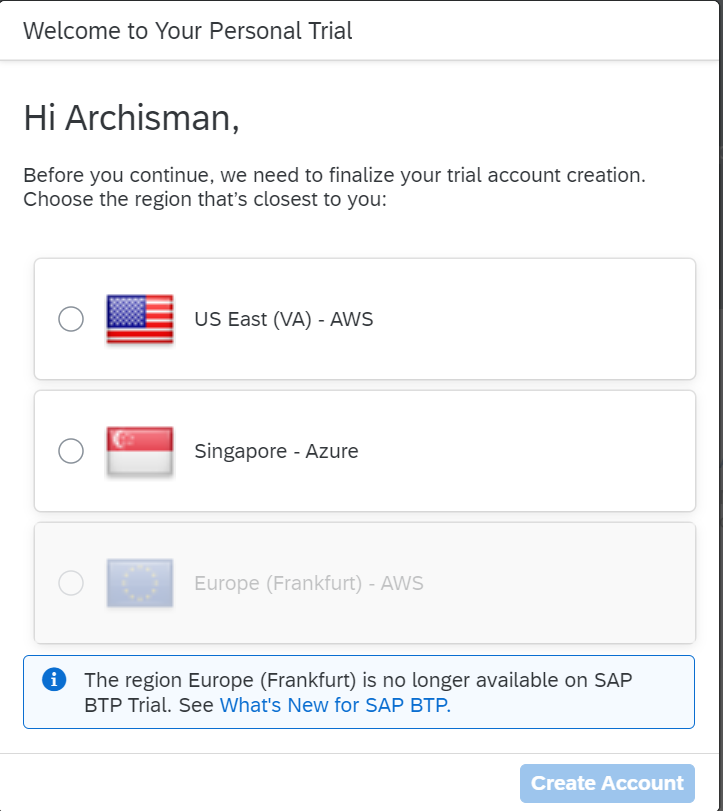Image resolution: width=723 pixels, height=811 pixels.
Task: Click the "Singapore - Azure" label
Action: pyautogui.click(x=276, y=451)
